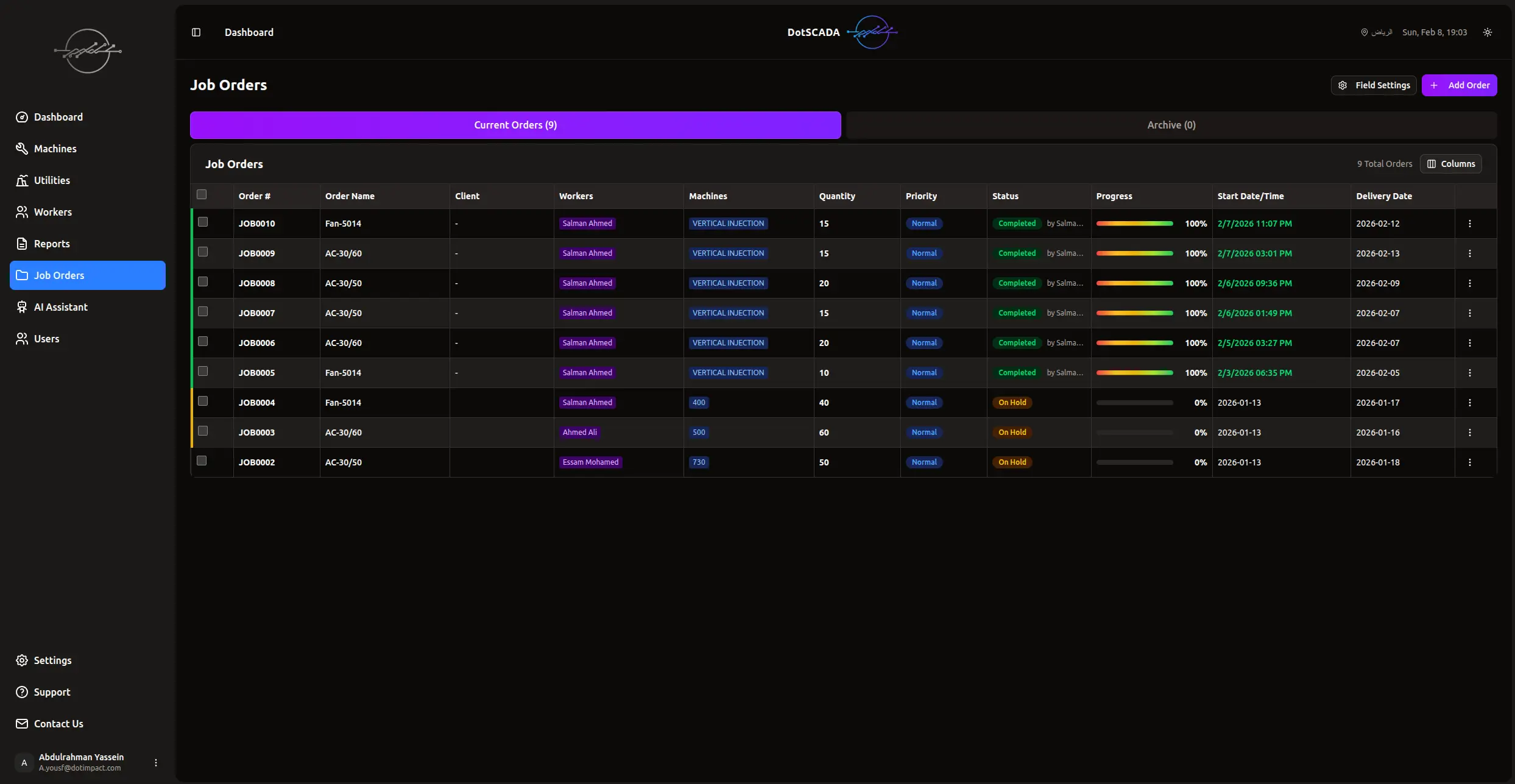Click the location pin icon in header
This screenshot has height=784, width=1515.
1364,32
